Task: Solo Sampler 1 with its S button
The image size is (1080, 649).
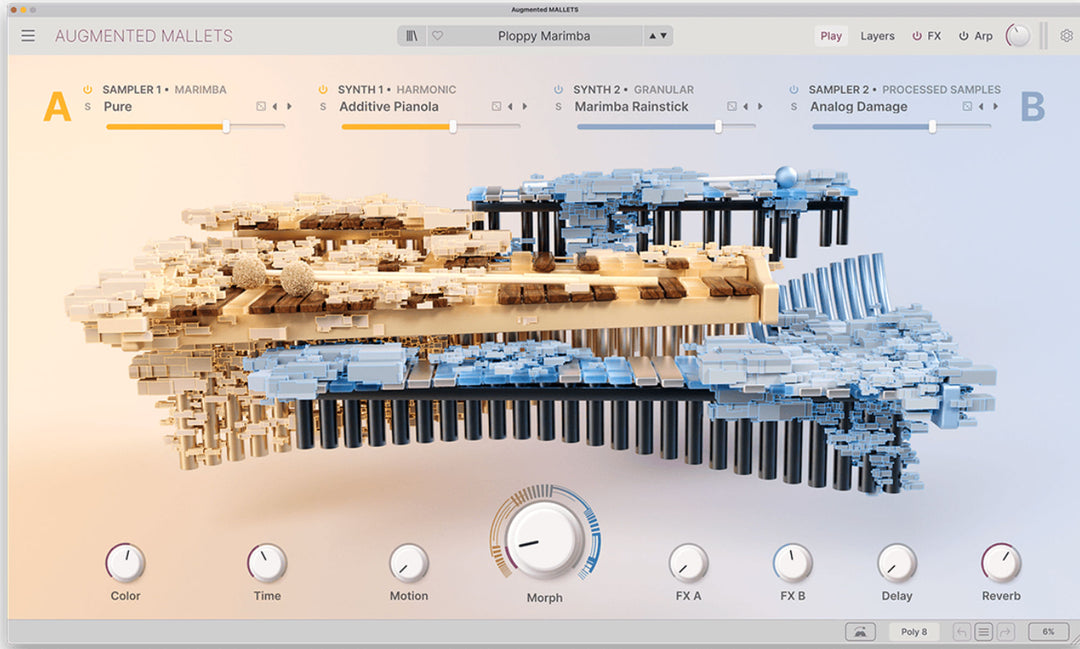Action: coord(87,107)
